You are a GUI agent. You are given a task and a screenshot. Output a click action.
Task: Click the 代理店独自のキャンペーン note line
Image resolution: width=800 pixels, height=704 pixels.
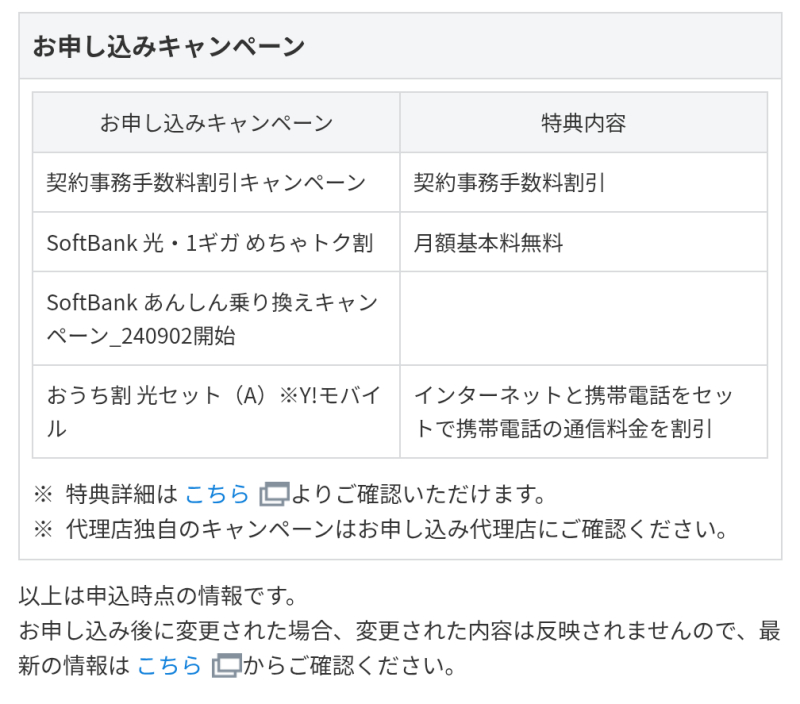(x=396, y=528)
